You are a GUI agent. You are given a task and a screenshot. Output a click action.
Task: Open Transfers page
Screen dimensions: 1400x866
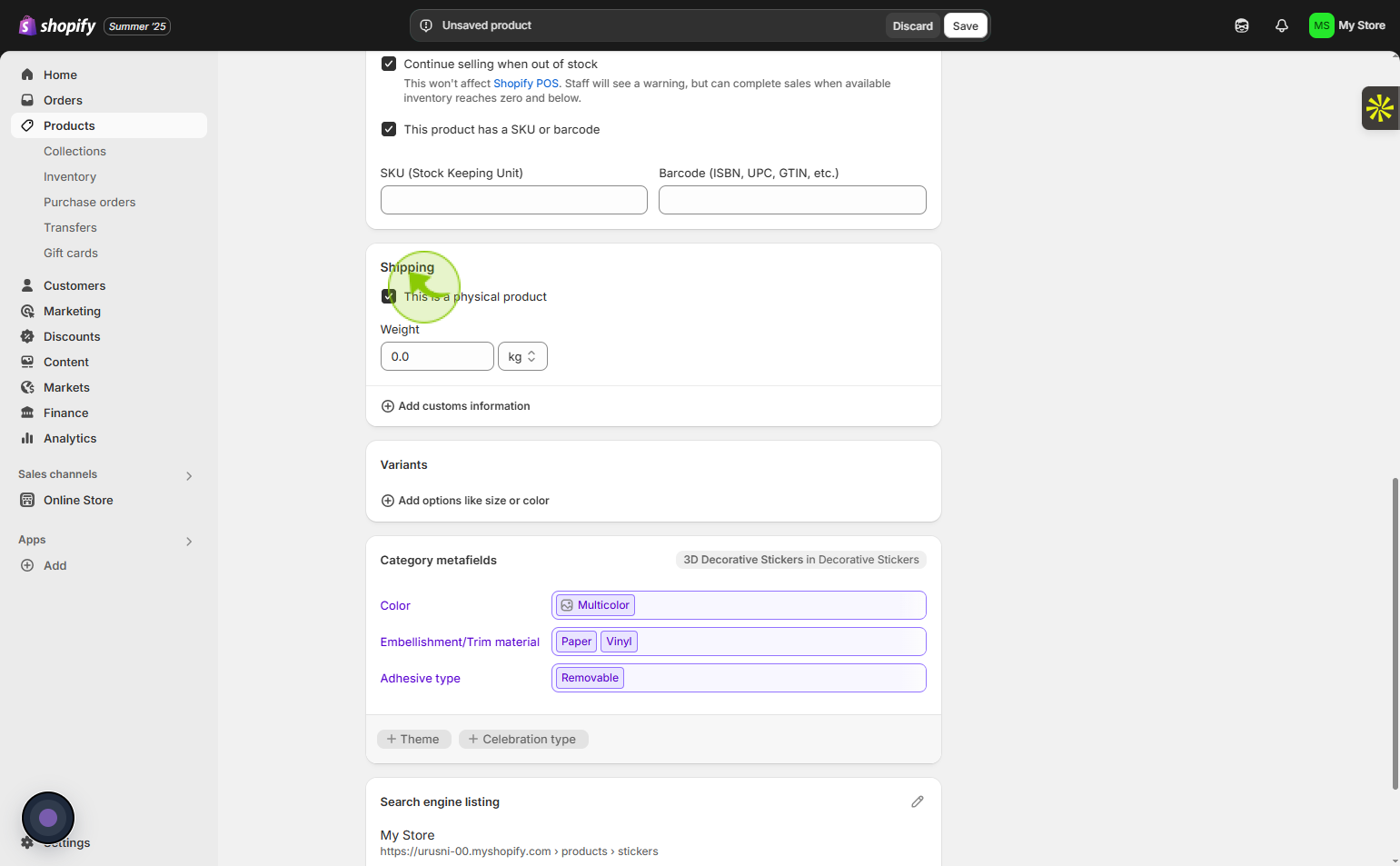pos(70,227)
